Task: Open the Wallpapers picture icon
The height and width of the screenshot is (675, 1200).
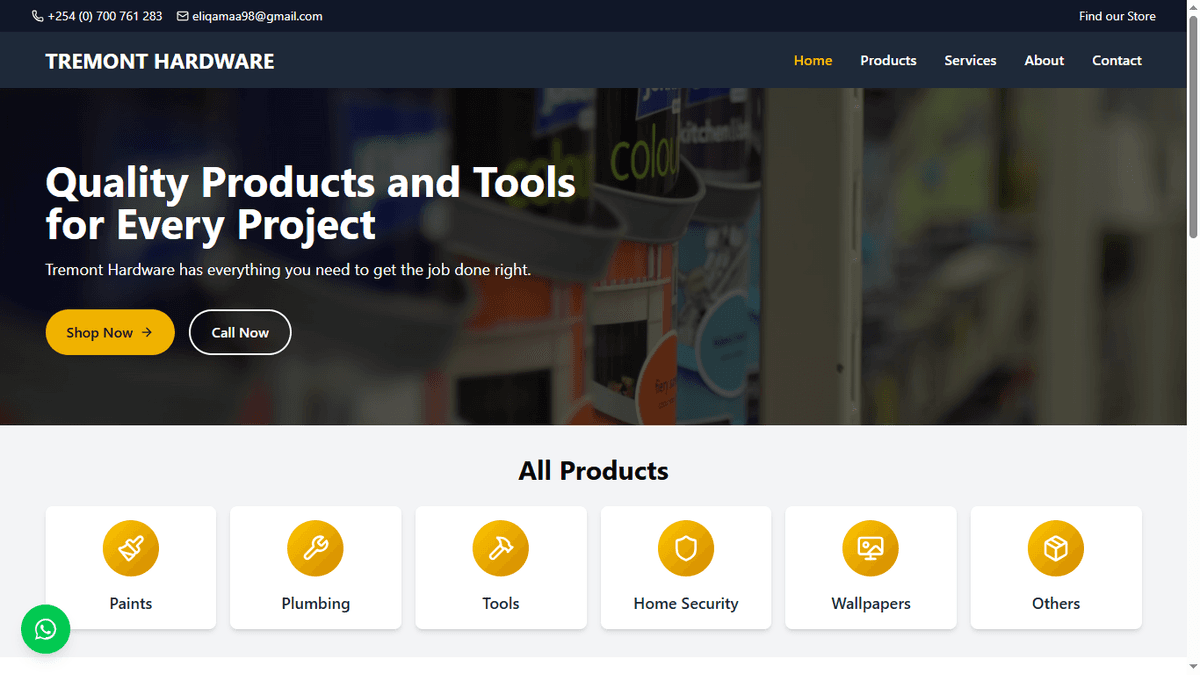Action: [x=870, y=548]
